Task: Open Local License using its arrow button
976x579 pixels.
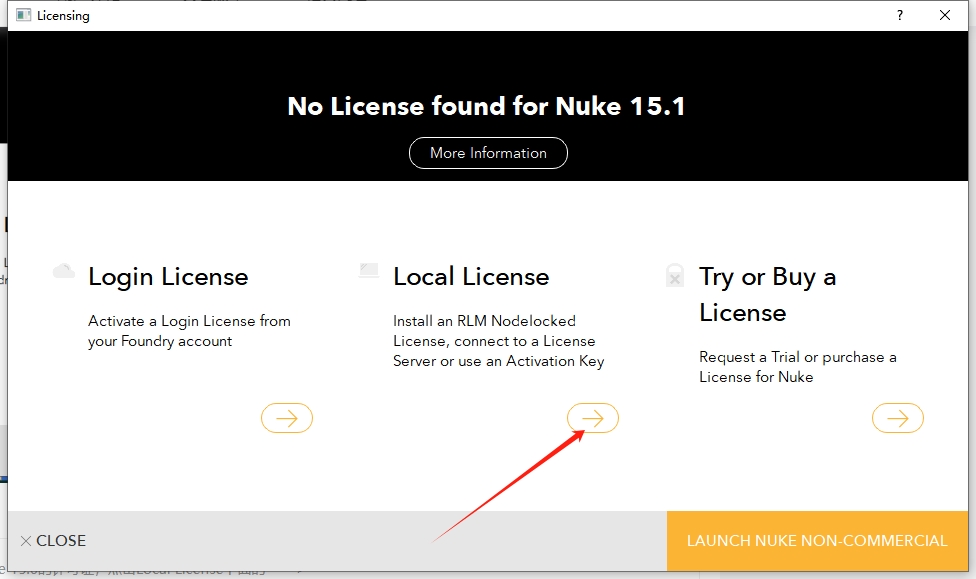Action: tap(593, 418)
